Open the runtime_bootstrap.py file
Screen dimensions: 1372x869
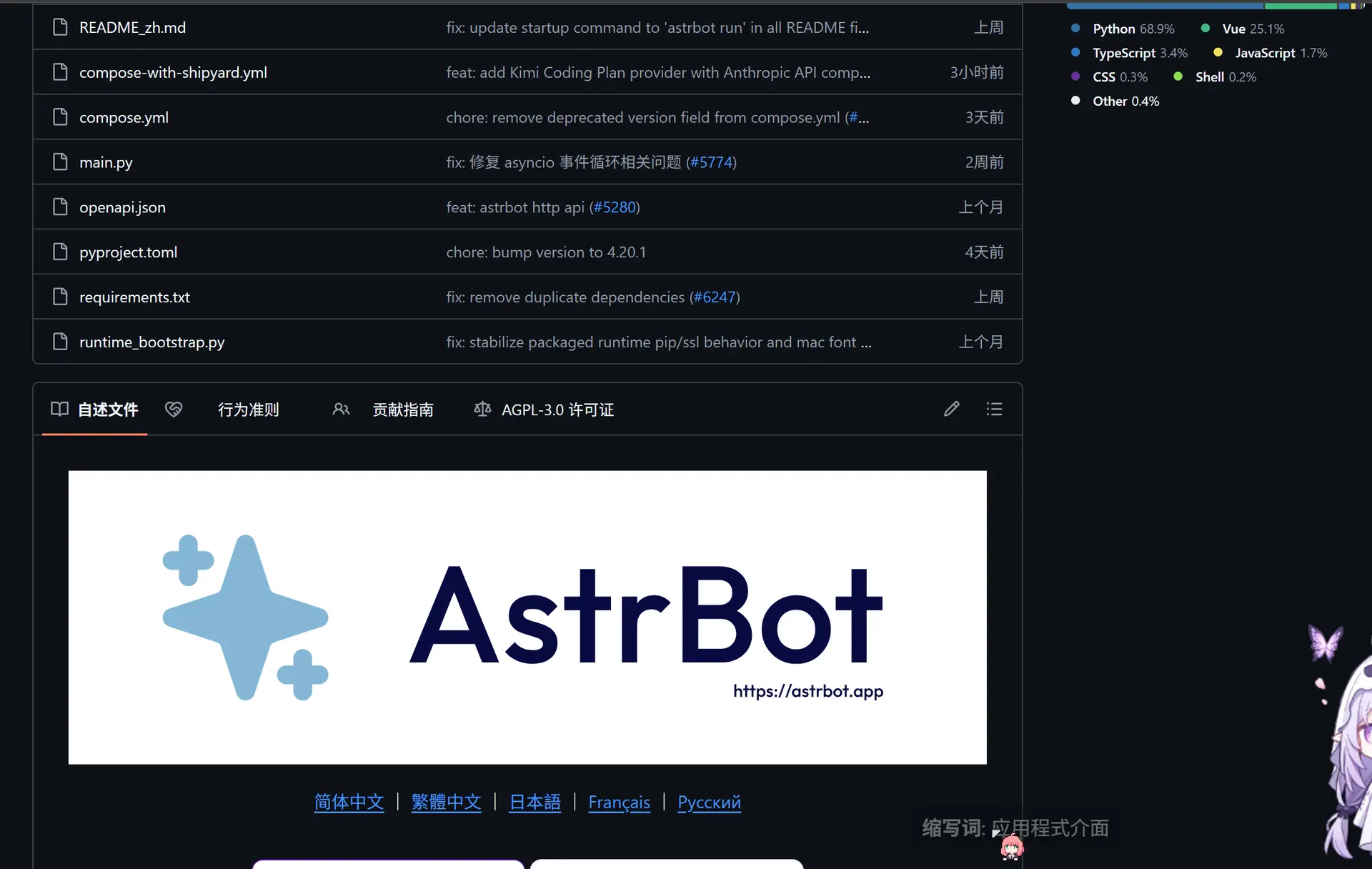click(151, 342)
